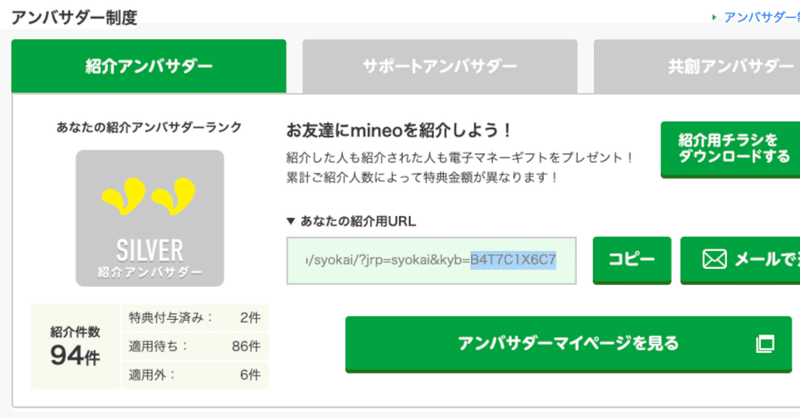Viewport: 800px width, 419px height.
Task: Click the SILVER 紹介アンバサダー rank badge
Action: pyautogui.click(x=150, y=218)
